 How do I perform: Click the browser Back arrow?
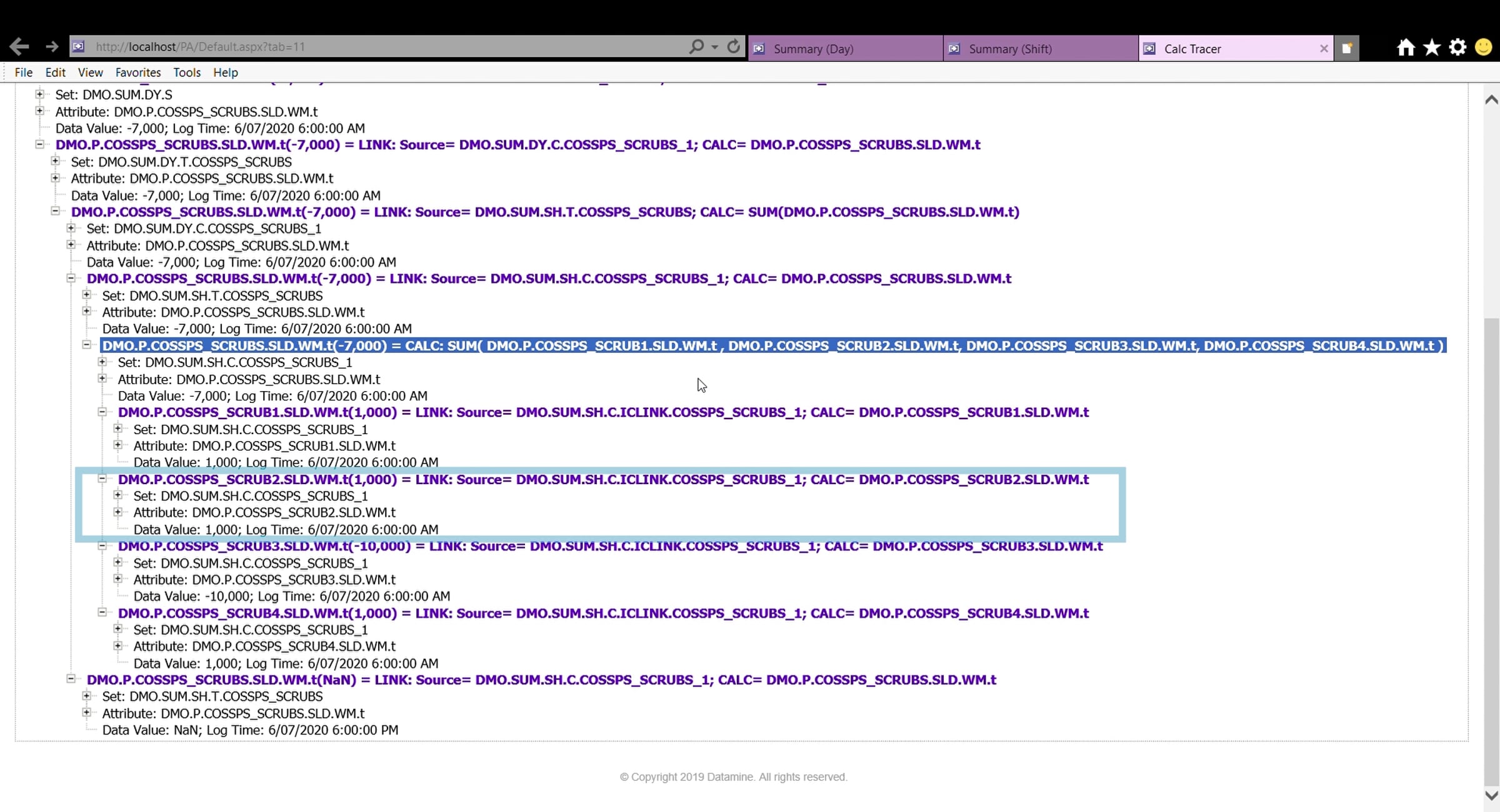19,46
